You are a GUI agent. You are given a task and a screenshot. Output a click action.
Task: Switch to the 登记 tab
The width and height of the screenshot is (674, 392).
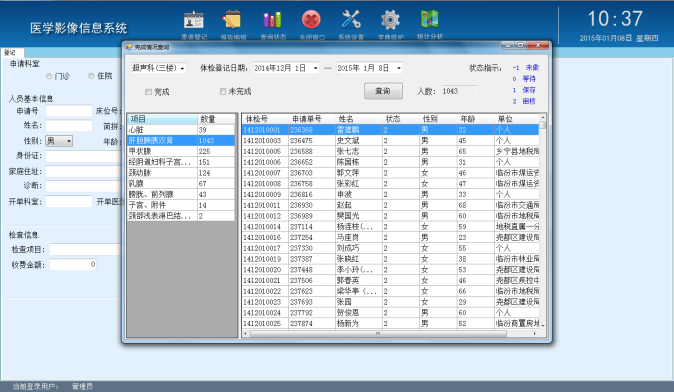pos(12,52)
